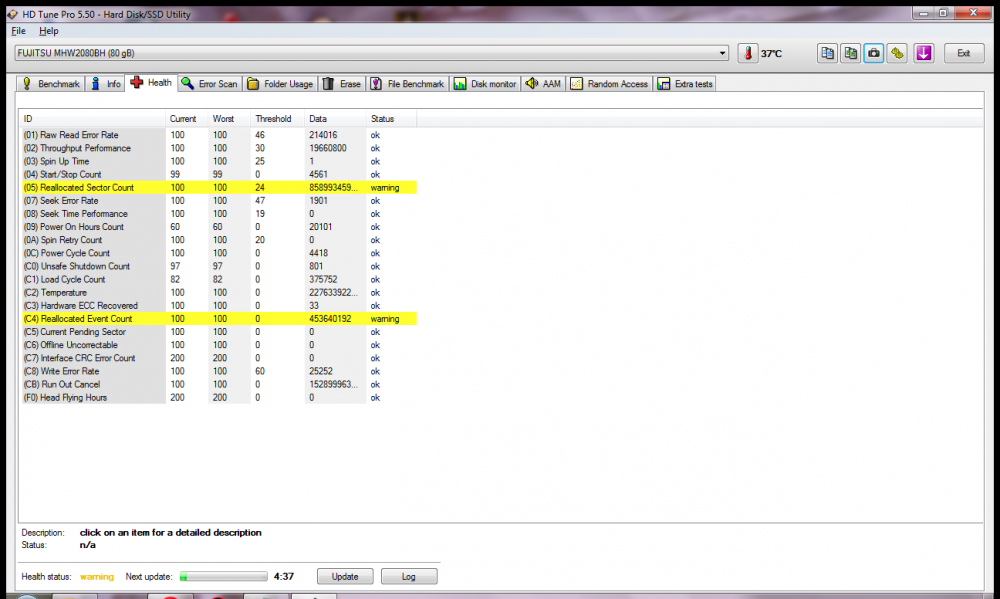
Task: Click the Threshold column header
Action: (x=277, y=119)
